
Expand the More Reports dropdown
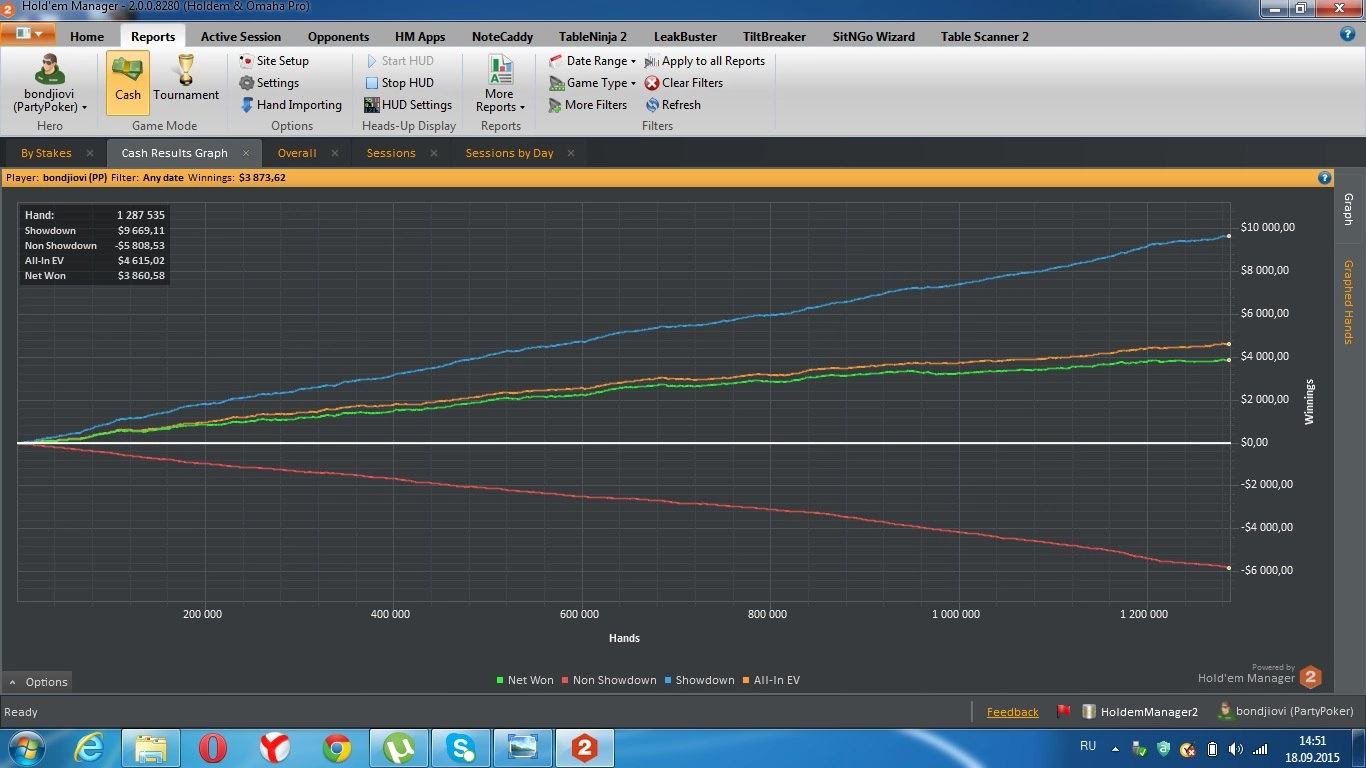(x=500, y=83)
